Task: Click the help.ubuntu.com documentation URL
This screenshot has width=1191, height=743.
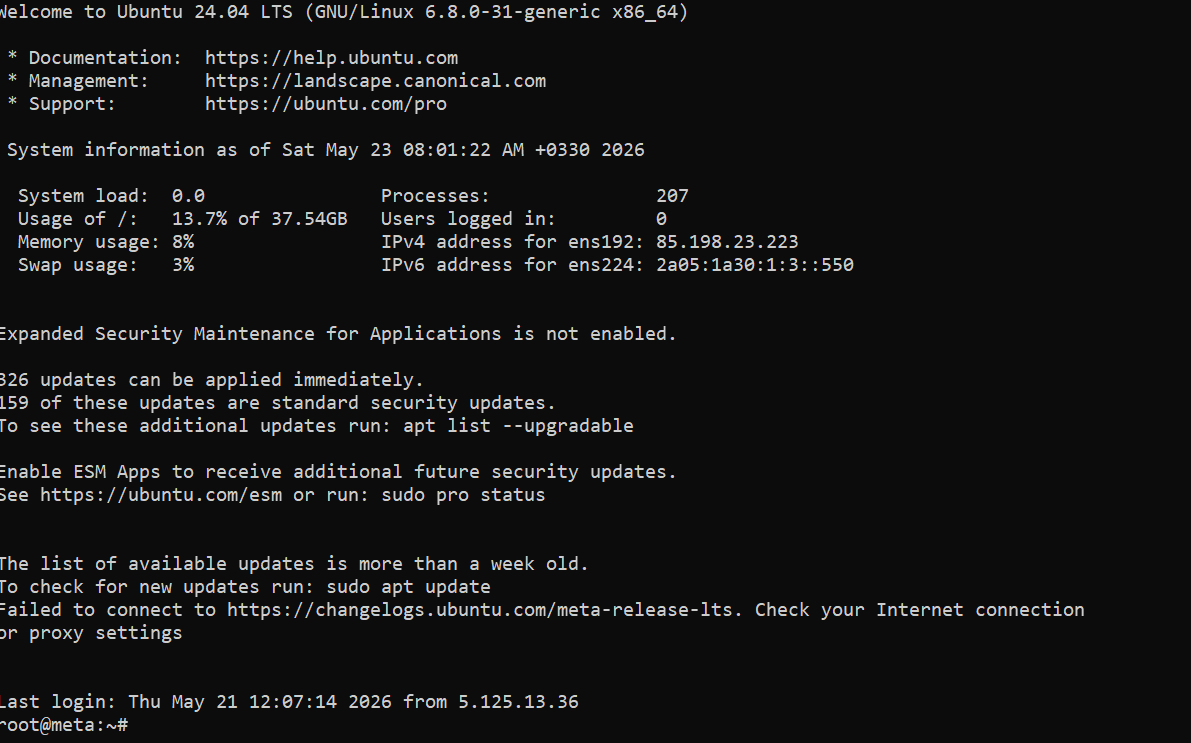Action: 331,58
